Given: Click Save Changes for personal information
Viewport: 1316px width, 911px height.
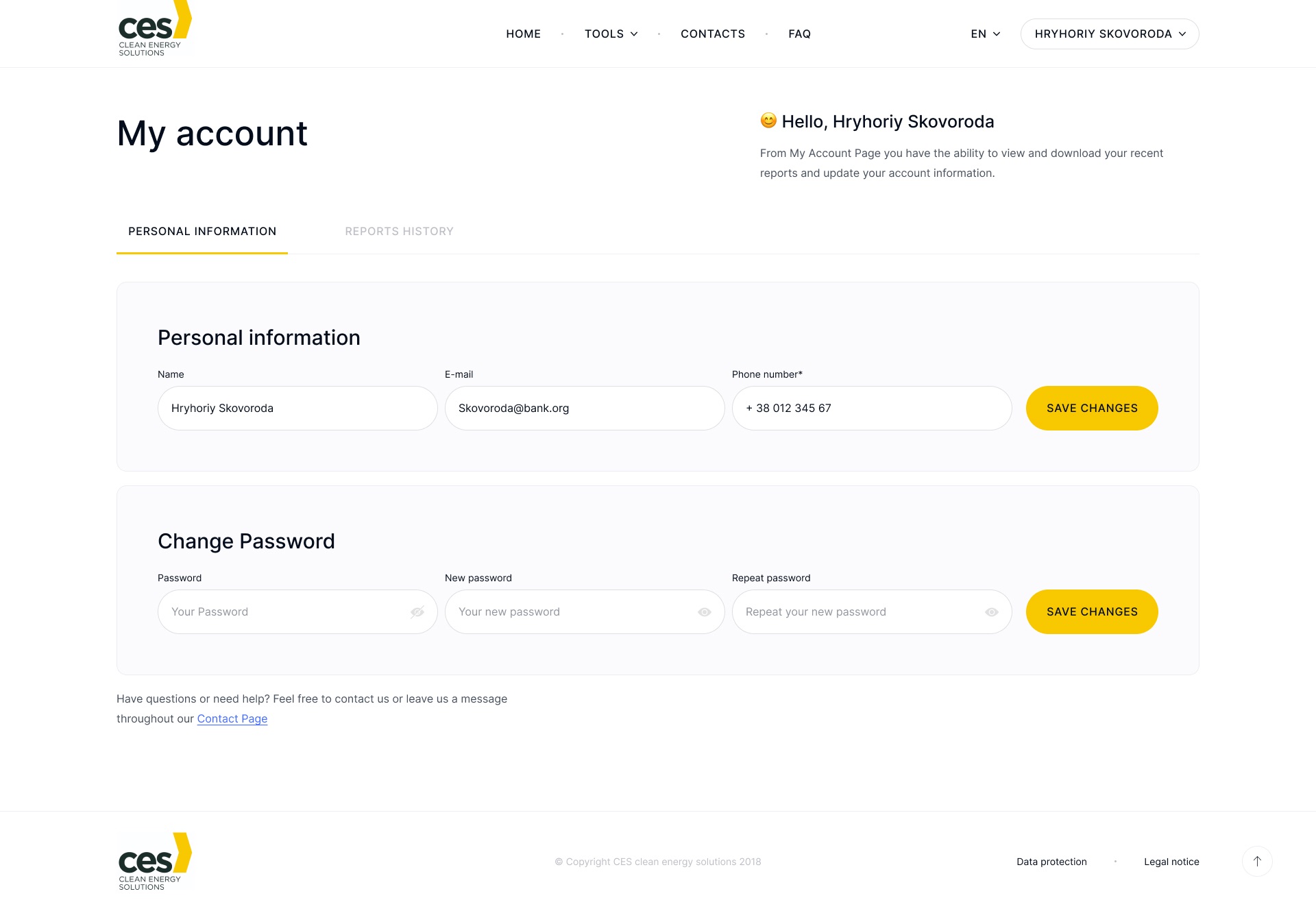Looking at the screenshot, I should click(x=1092, y=408).
